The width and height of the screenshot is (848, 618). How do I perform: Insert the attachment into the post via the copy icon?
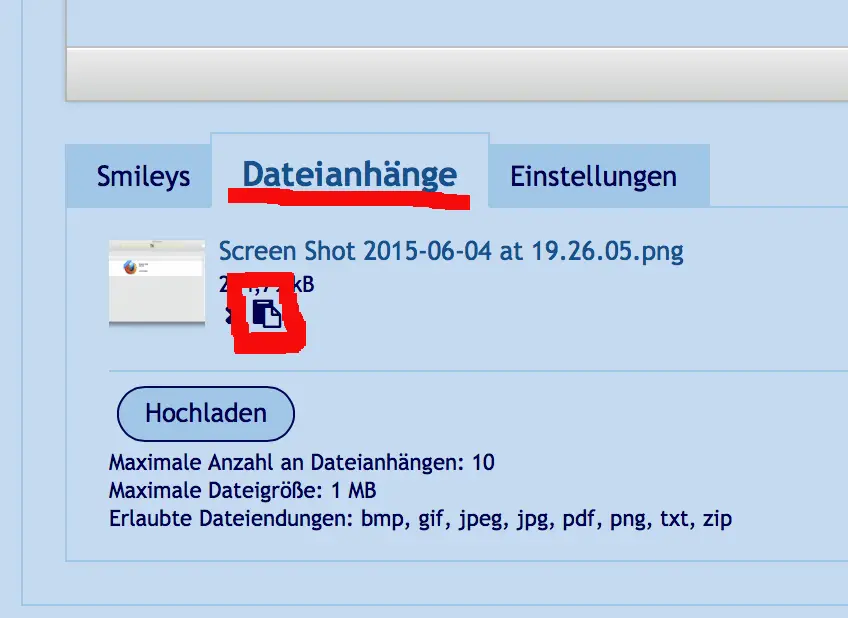(267, 314)
